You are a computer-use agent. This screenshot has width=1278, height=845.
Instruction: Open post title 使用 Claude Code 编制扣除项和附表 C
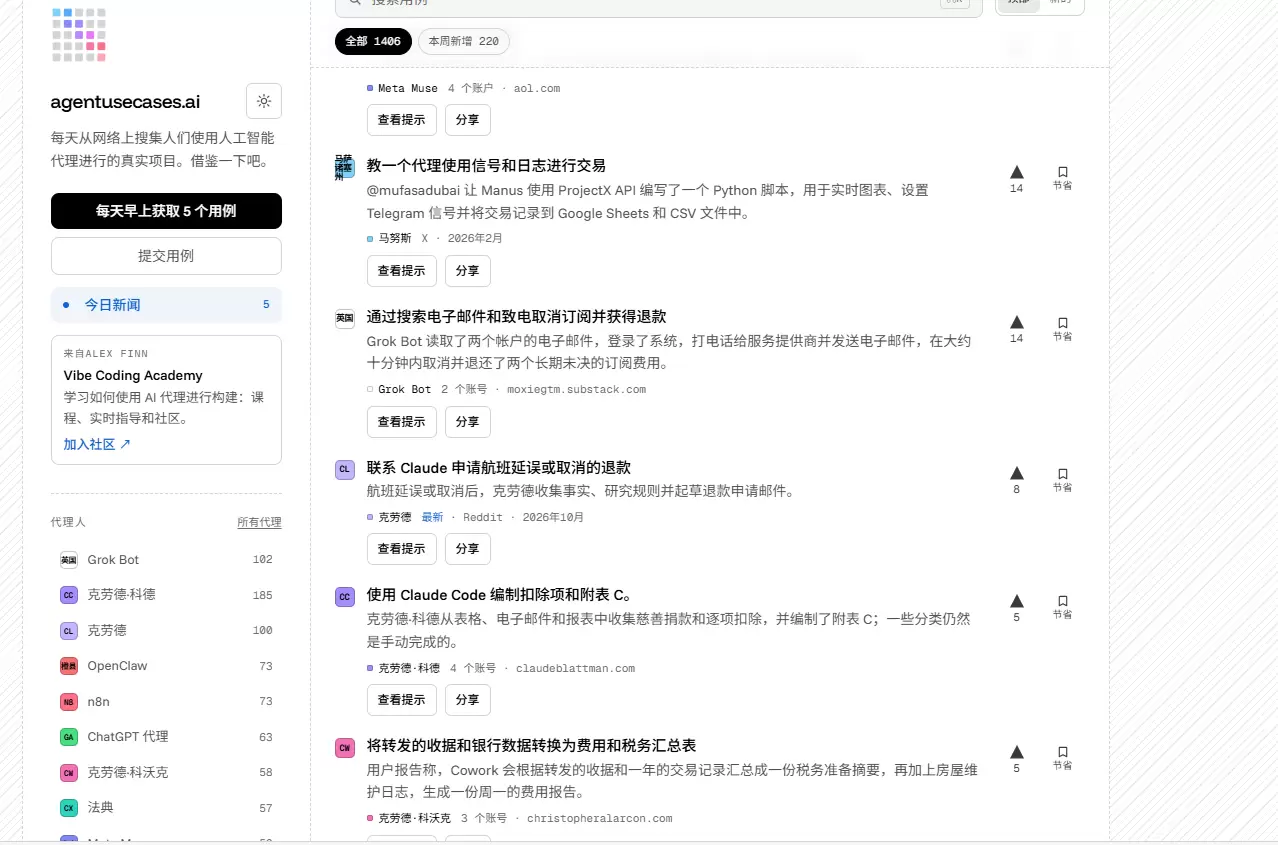(x=499, y=595)
